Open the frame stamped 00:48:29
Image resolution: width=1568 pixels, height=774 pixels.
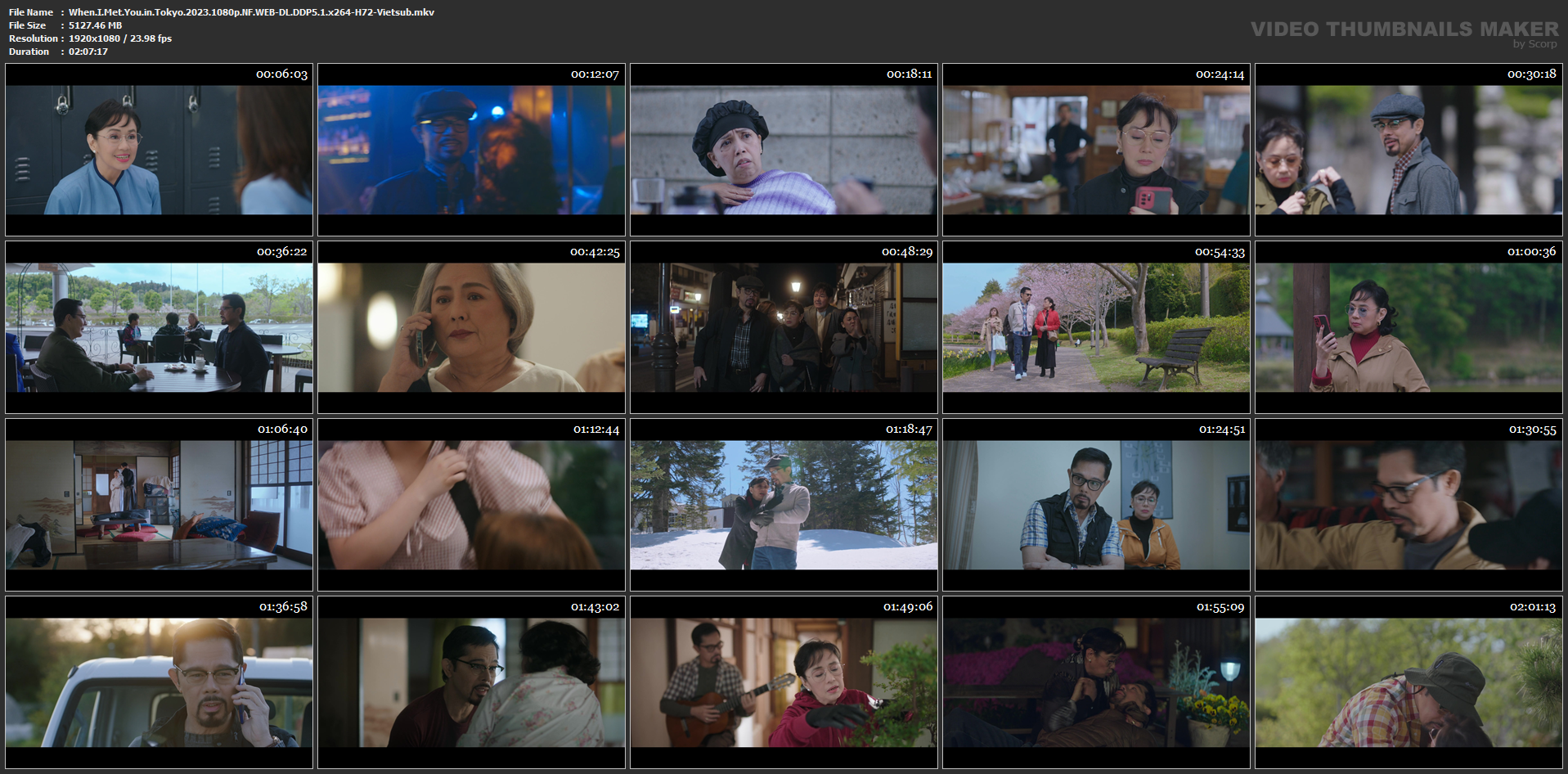[x=784, y=327]
